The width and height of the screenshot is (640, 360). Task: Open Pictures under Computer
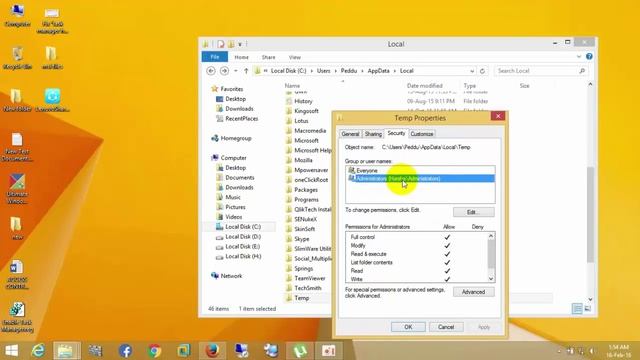coord(235,207)
